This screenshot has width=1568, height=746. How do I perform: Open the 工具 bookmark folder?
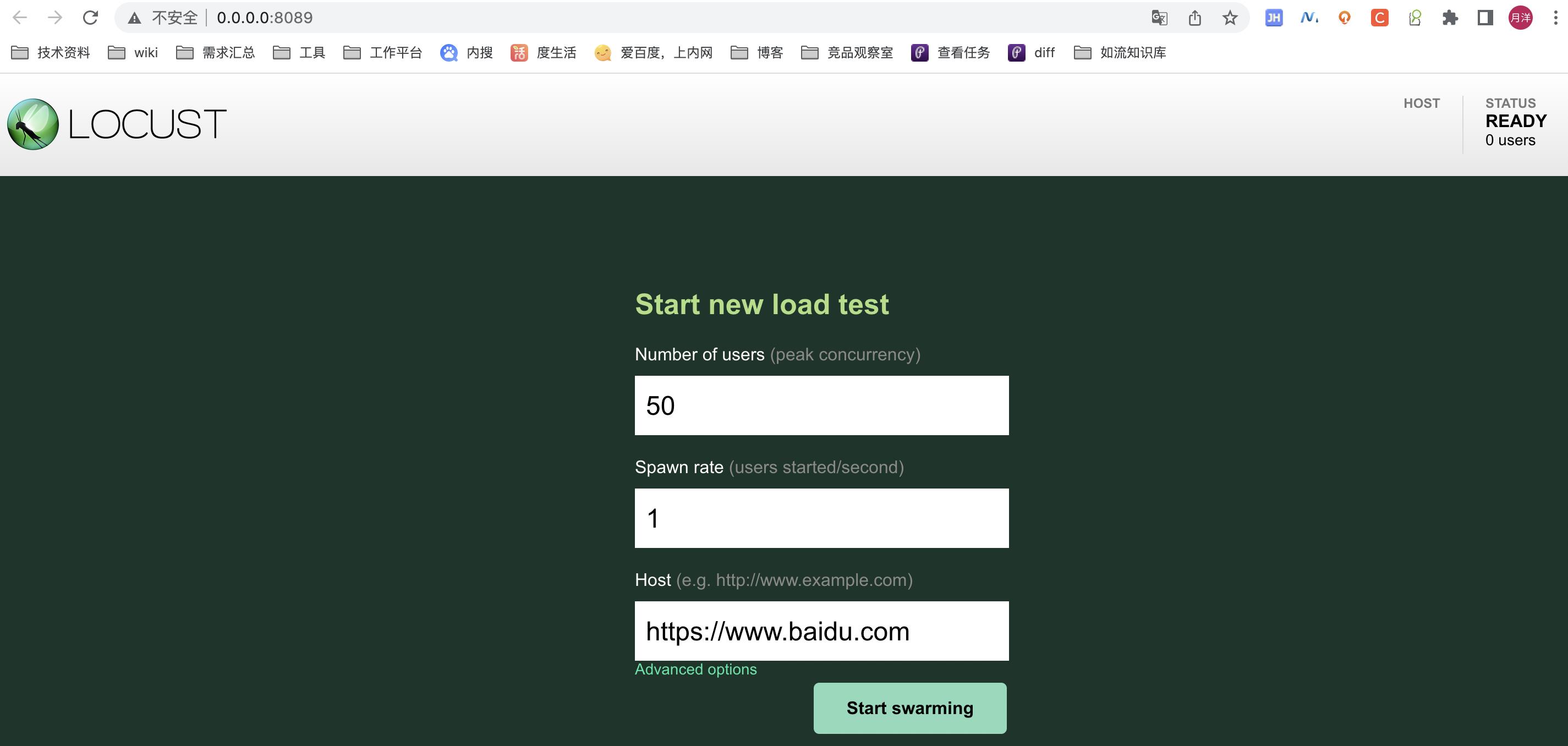(x=299, y=53)
